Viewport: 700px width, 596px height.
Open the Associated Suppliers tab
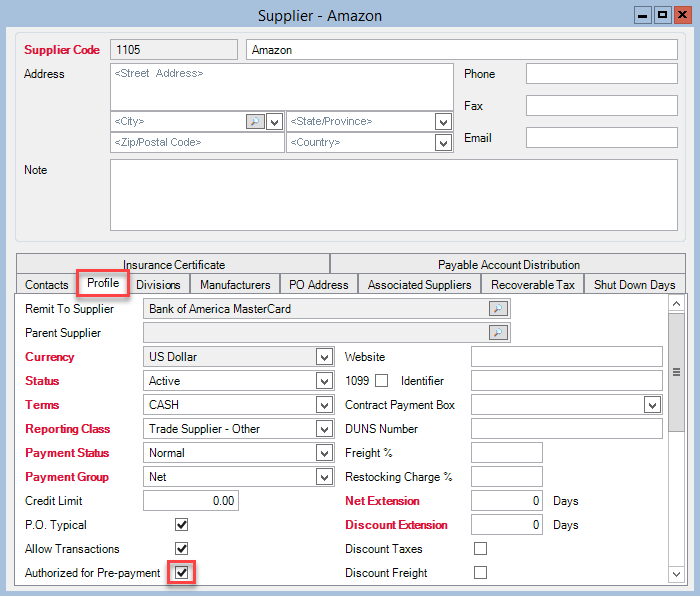420,285
